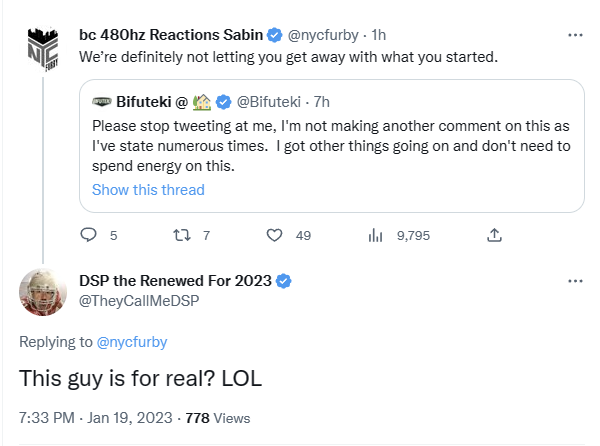The width and height of the screenshot is (600, 446).
Task: Click the 7:33 PM Jan 19, 2023 timestamp
Action: [x=96, y=418]
